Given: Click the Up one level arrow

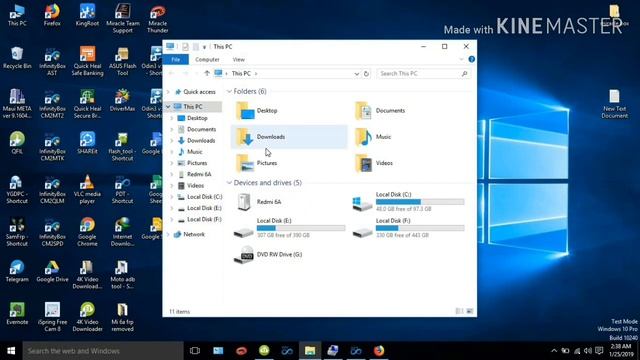Looking at the screenshot, I should 207,73.
